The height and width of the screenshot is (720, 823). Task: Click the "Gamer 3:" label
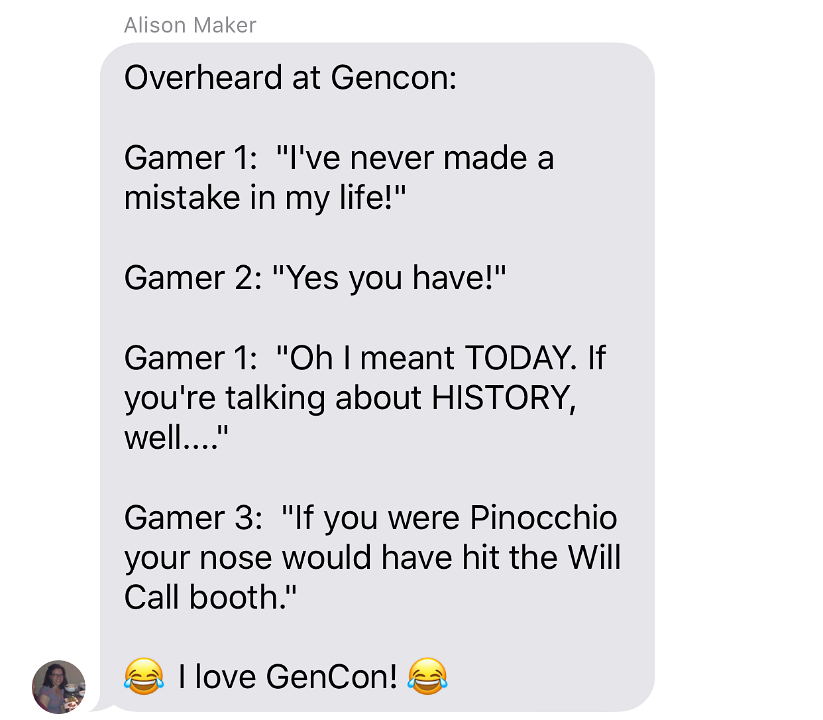[193, 517]
